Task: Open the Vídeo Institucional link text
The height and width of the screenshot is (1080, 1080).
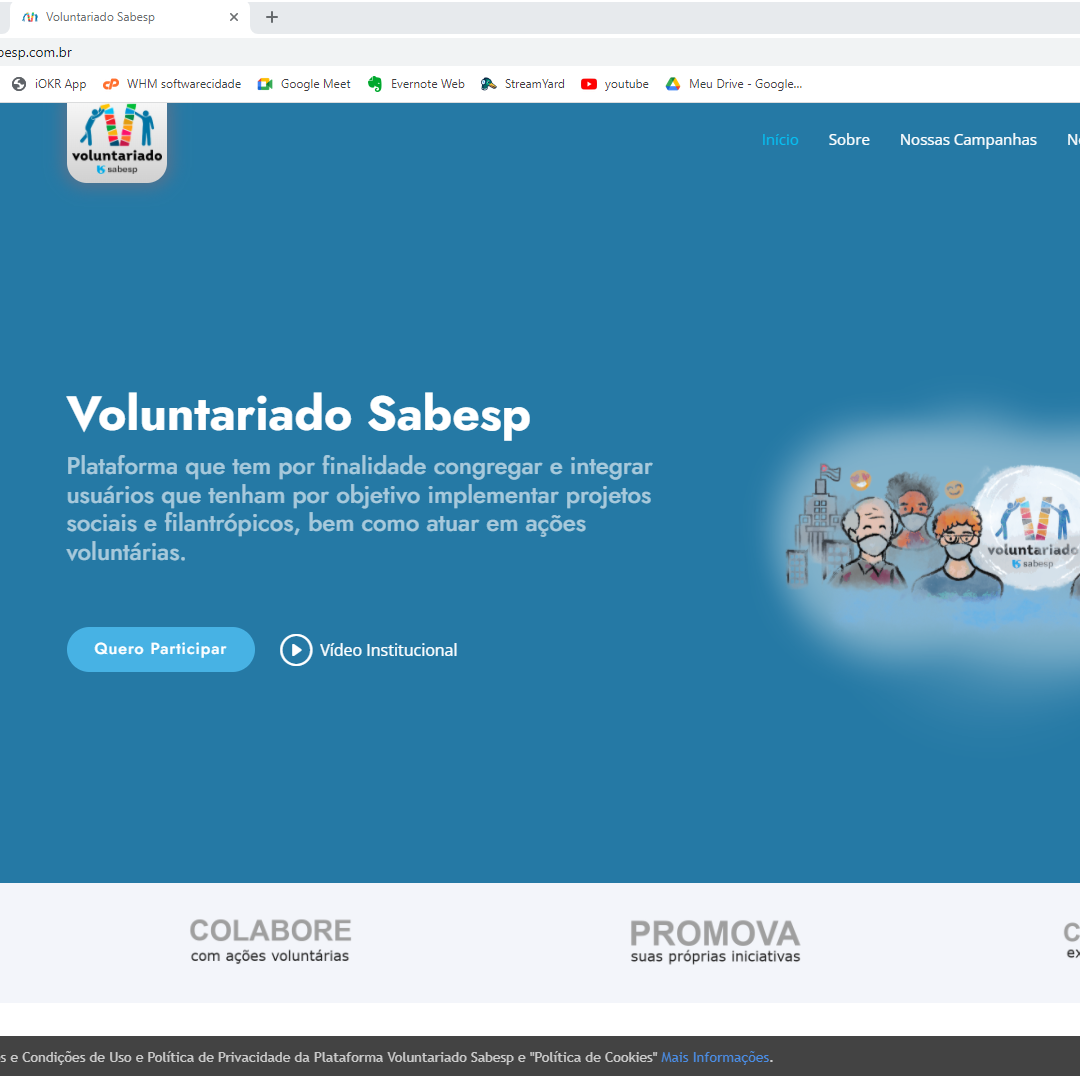Action: (388, 650)
